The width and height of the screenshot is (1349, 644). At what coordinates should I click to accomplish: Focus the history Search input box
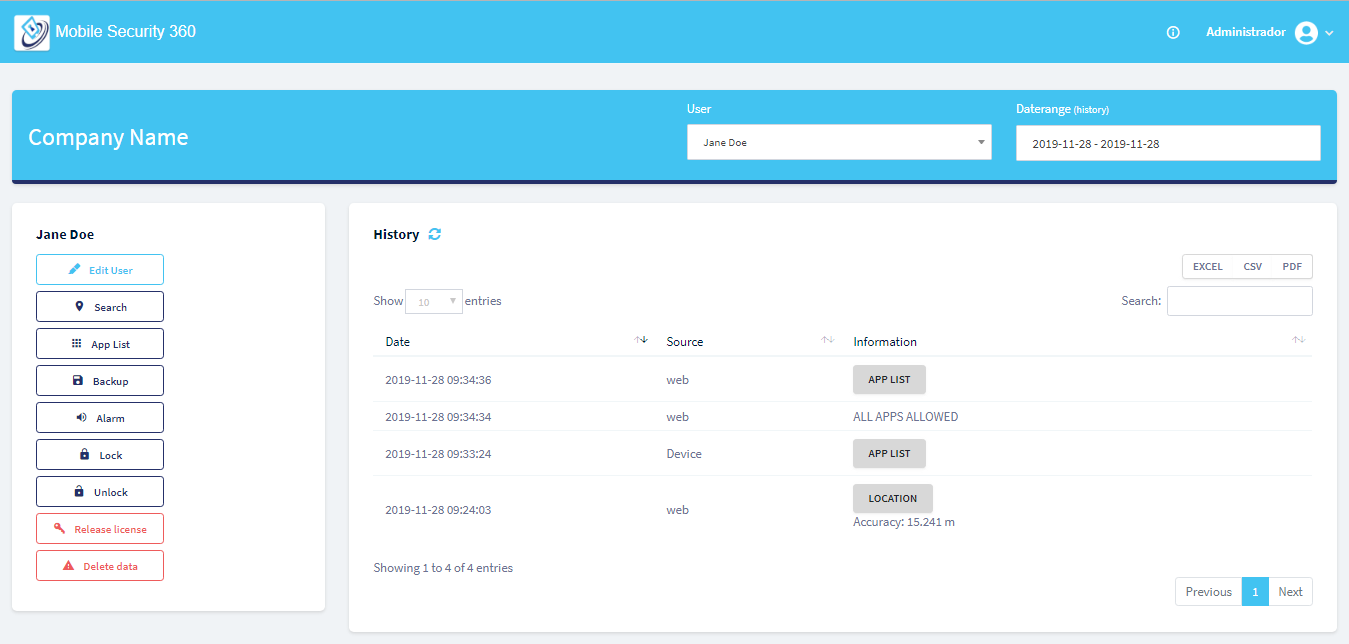coord(1239,301)
